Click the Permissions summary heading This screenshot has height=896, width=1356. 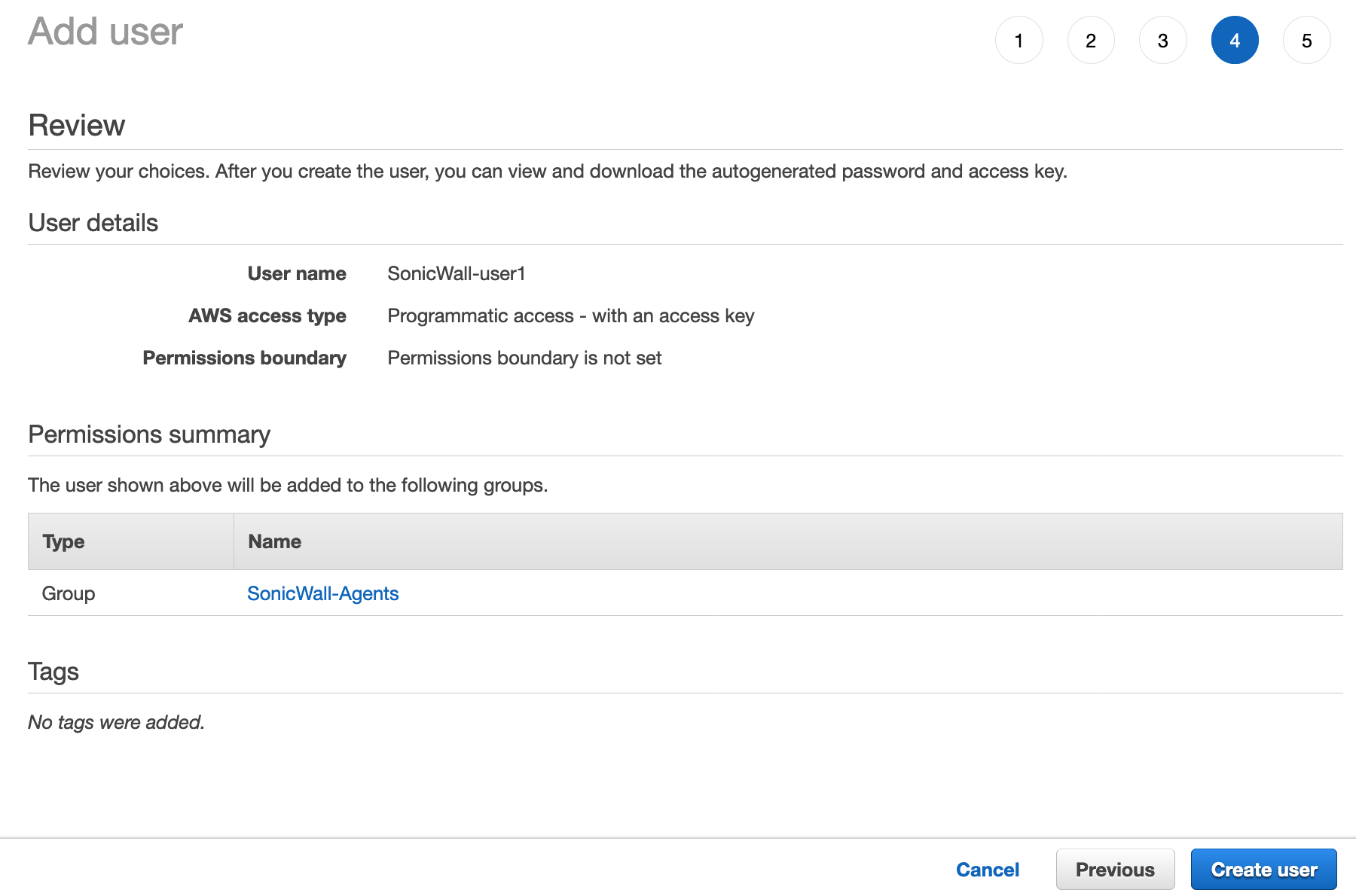tap(149, 434)
